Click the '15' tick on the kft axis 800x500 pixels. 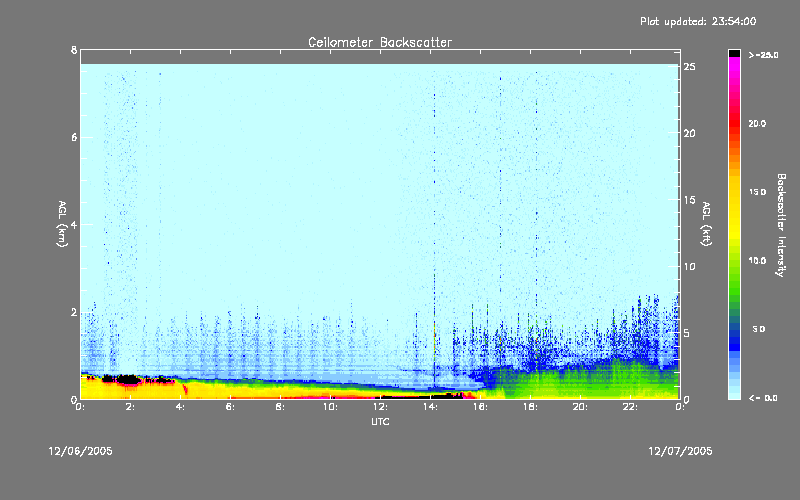[690, 200]
